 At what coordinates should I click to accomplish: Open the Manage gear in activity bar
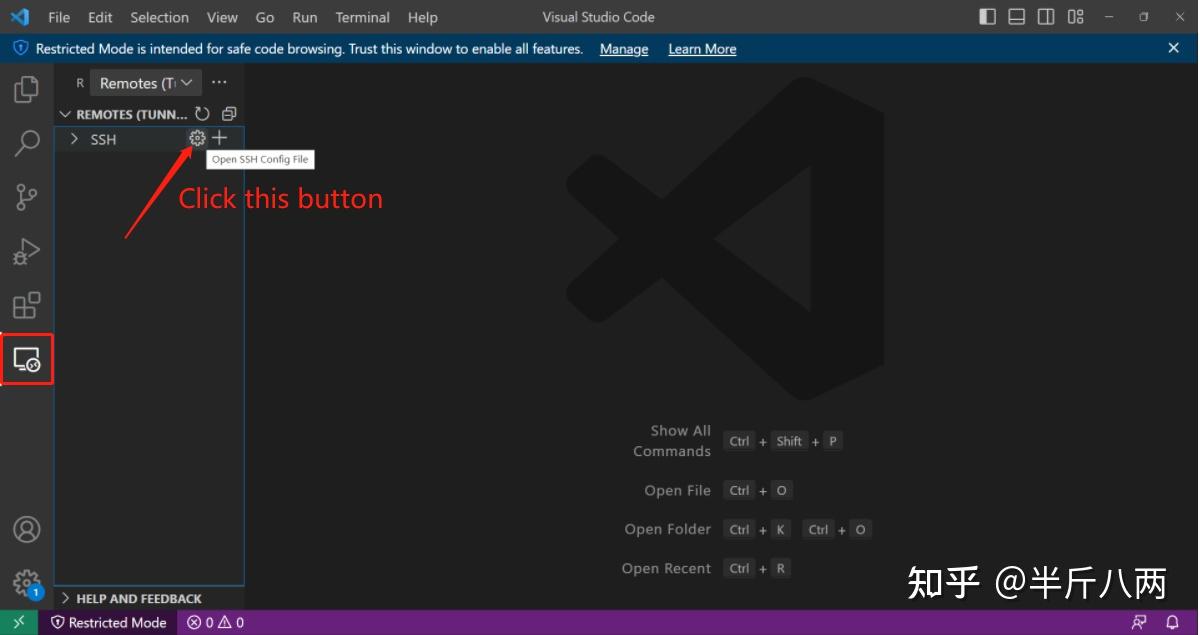click(x=27, y=582)
